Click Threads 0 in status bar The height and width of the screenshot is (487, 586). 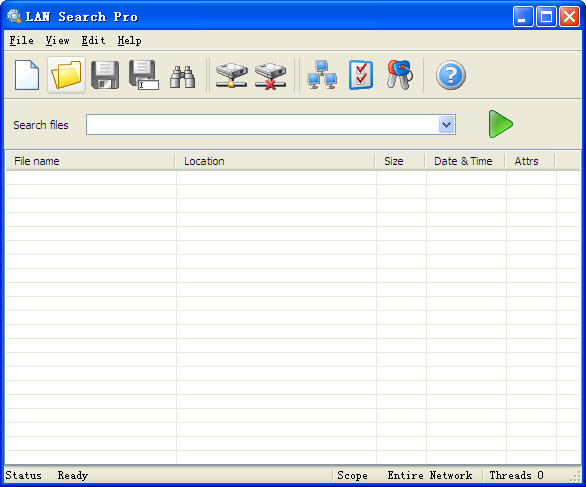(516, 475)
